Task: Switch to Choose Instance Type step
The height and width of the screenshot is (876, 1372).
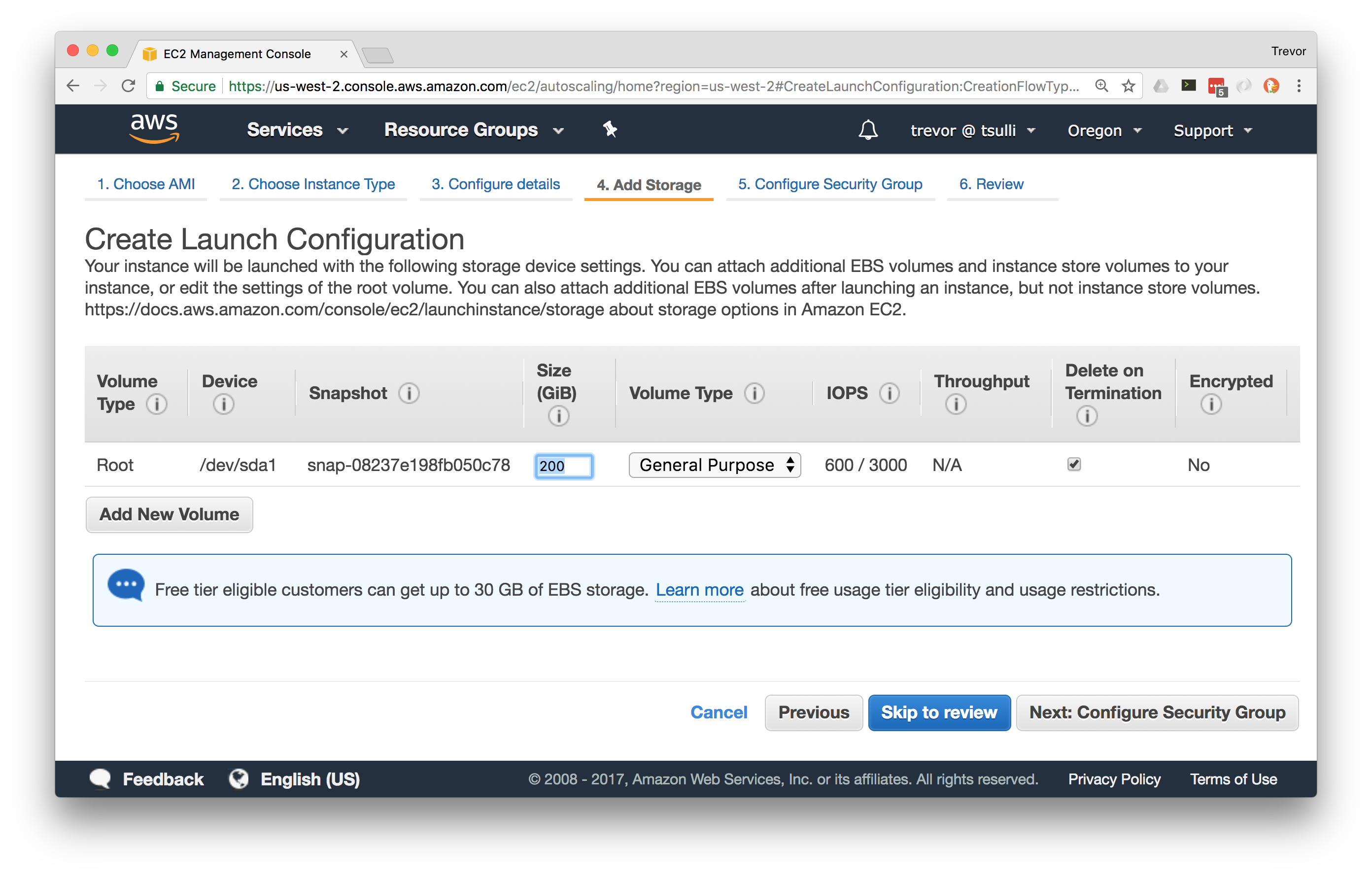Action: pos(313,185)
